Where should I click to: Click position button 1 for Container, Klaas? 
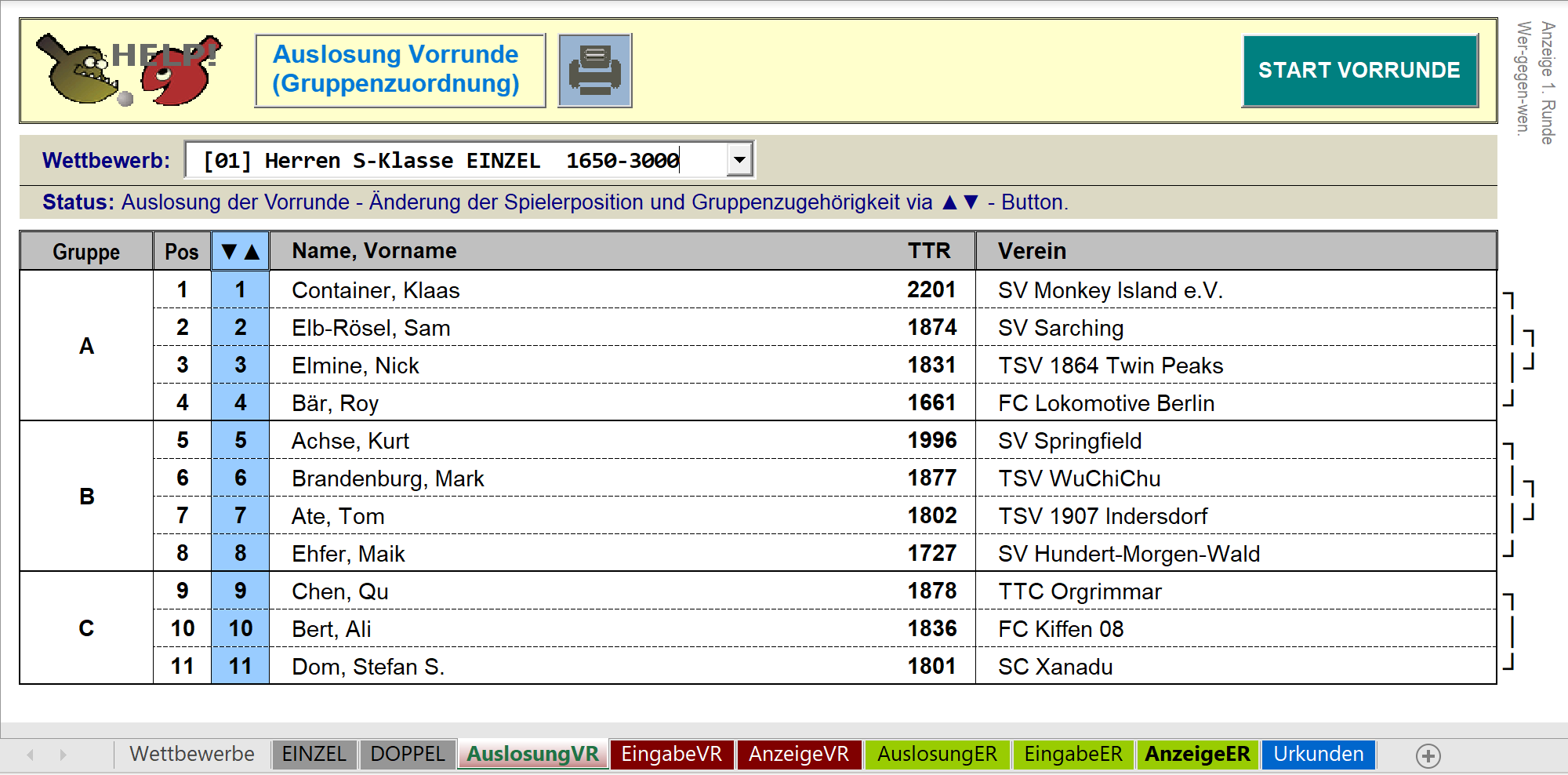click(x=240, y=290)
